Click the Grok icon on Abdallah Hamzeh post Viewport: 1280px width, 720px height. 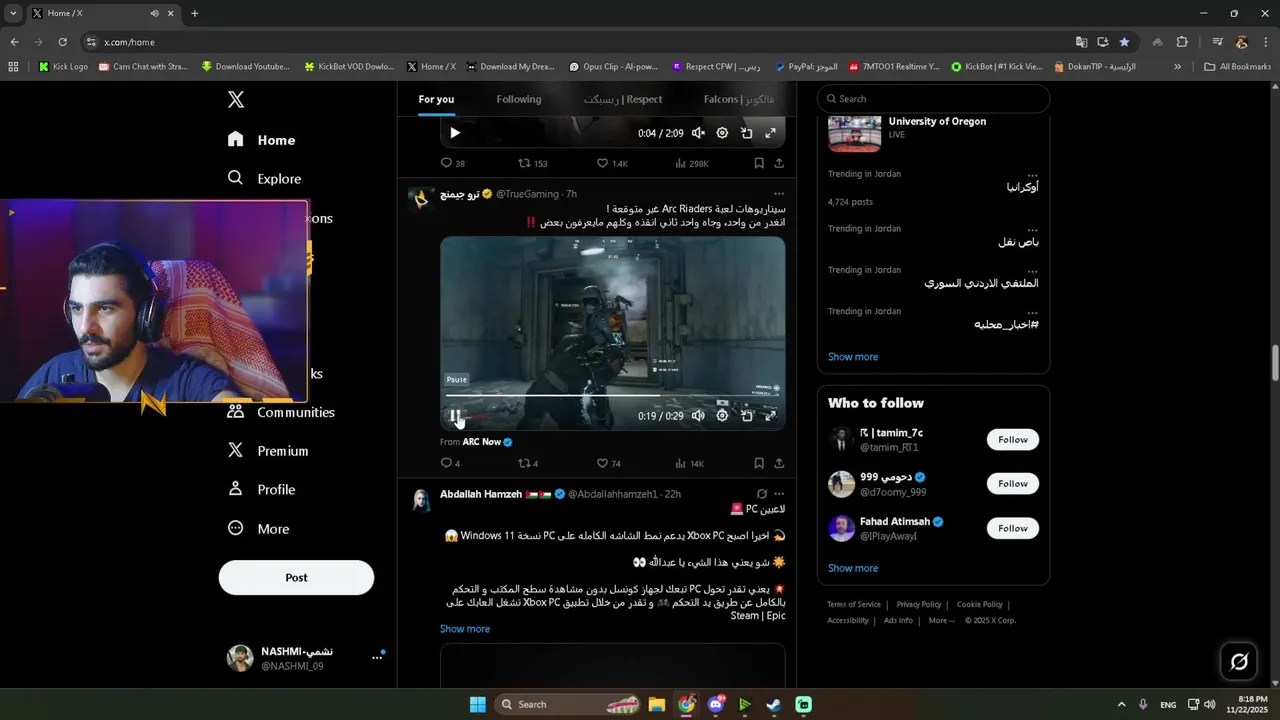click(761, 494)
